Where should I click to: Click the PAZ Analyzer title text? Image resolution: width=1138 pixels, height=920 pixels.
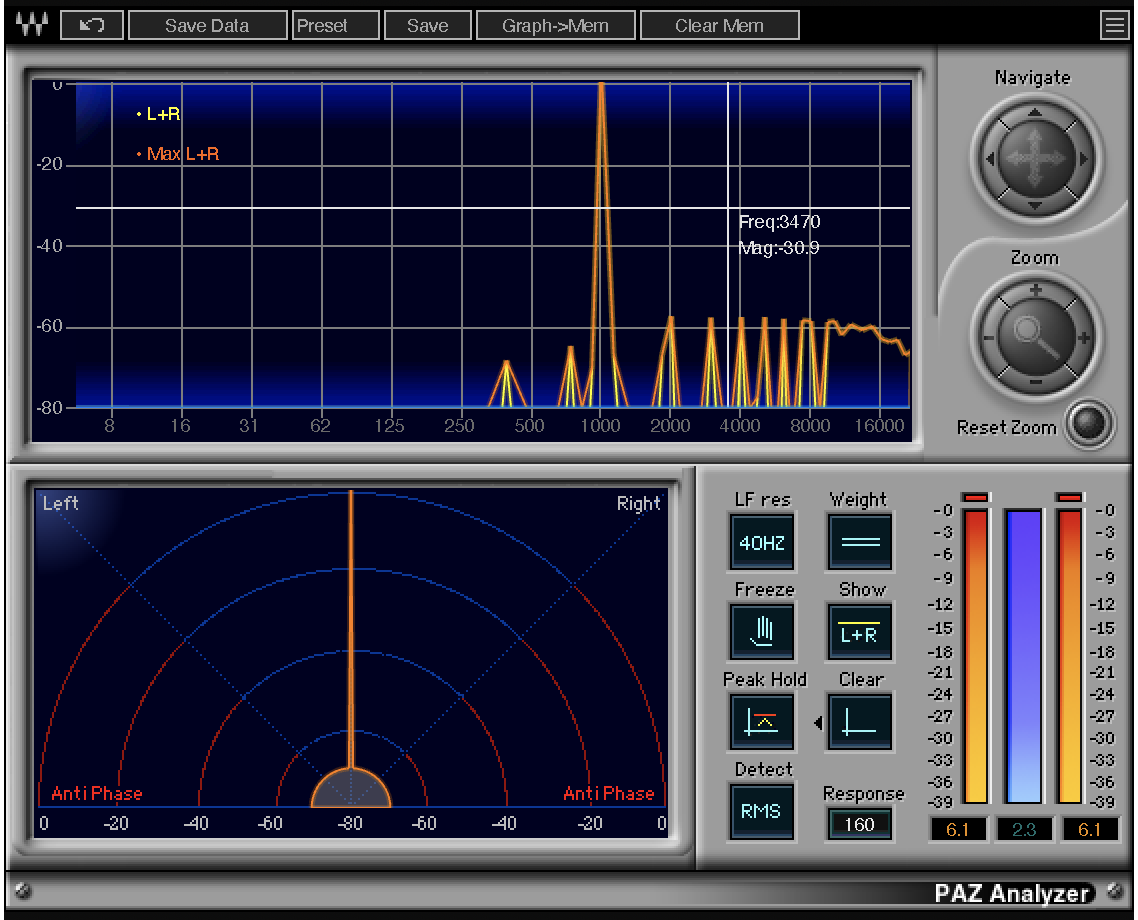[1011, 893]
